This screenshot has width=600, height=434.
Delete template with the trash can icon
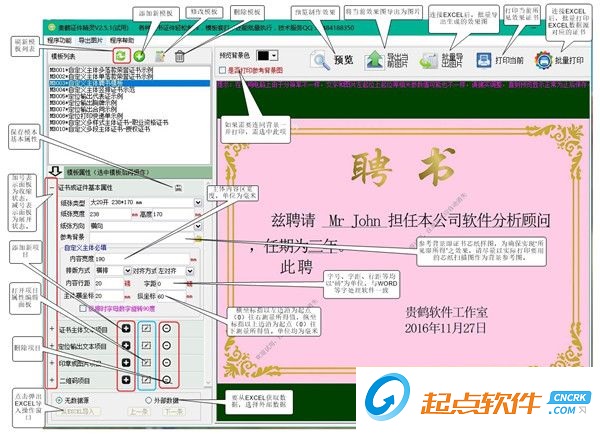[179, 57]
